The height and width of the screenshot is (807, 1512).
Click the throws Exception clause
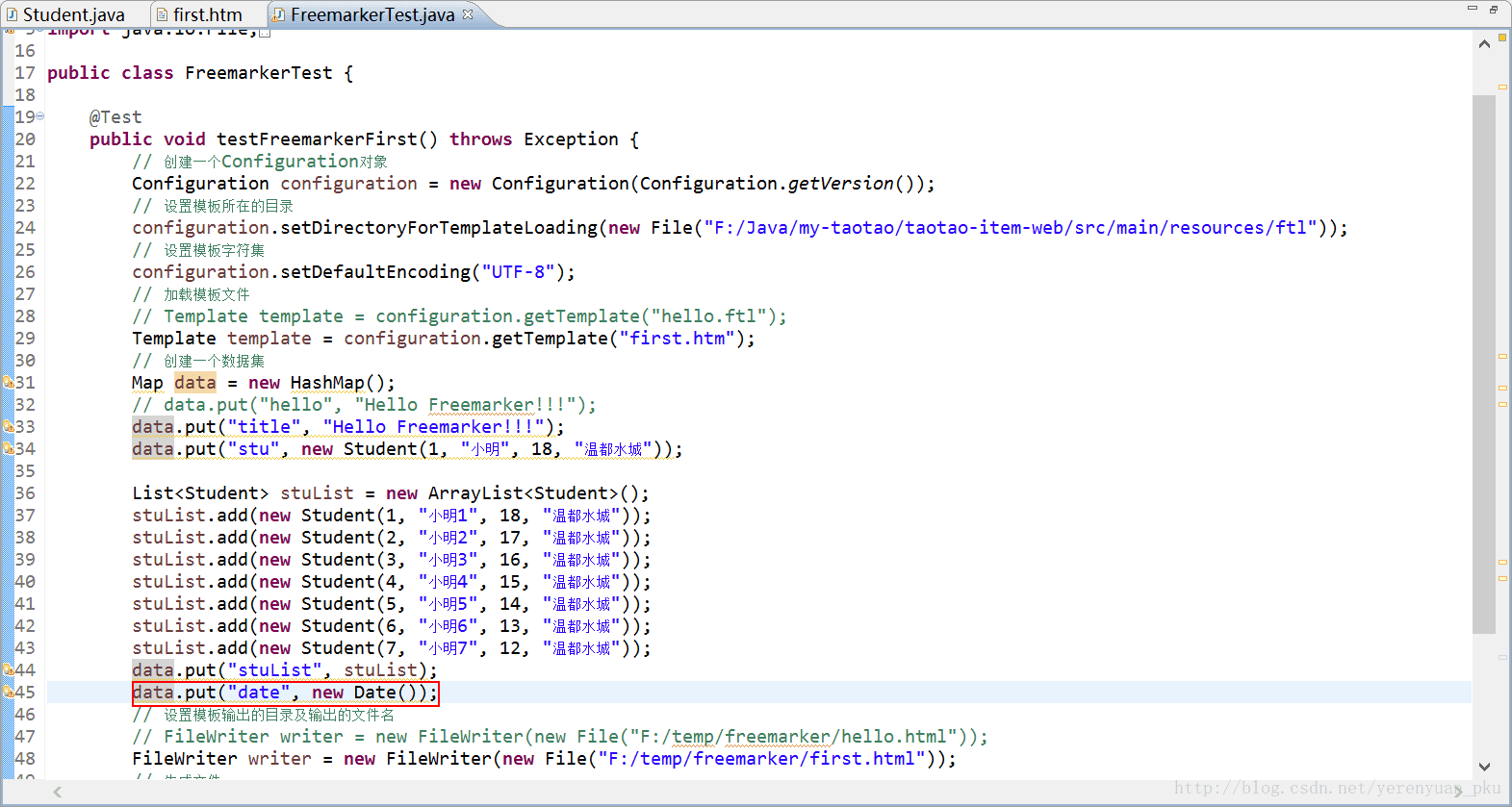[x=534, y=139]
